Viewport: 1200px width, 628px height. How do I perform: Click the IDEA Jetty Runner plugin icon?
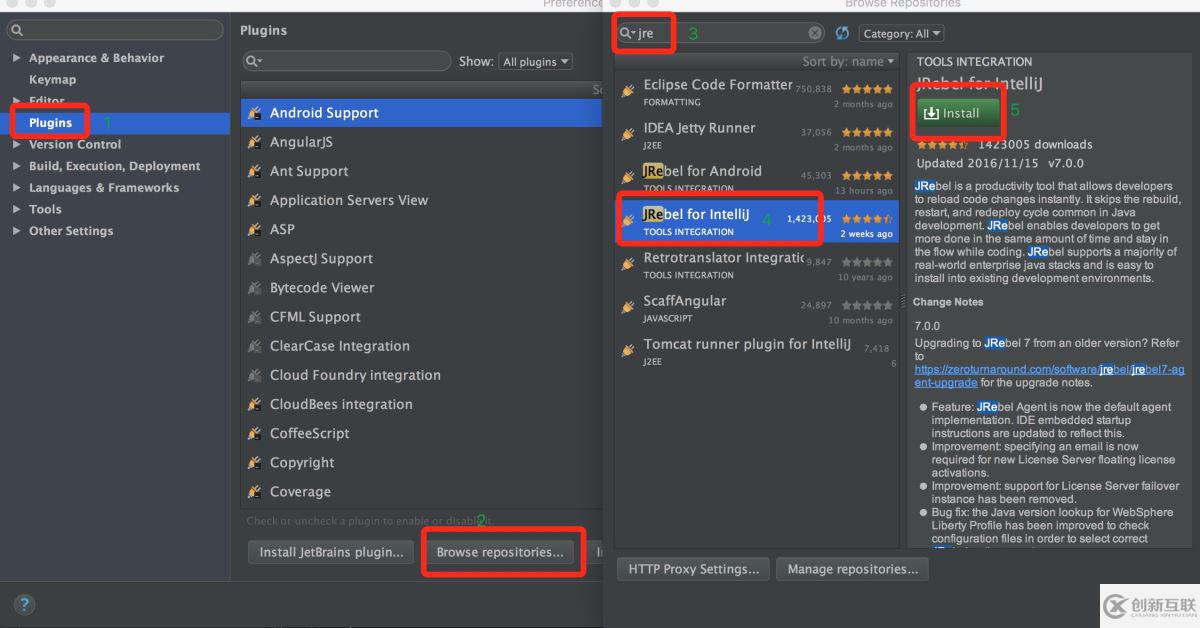coord(628,134)
